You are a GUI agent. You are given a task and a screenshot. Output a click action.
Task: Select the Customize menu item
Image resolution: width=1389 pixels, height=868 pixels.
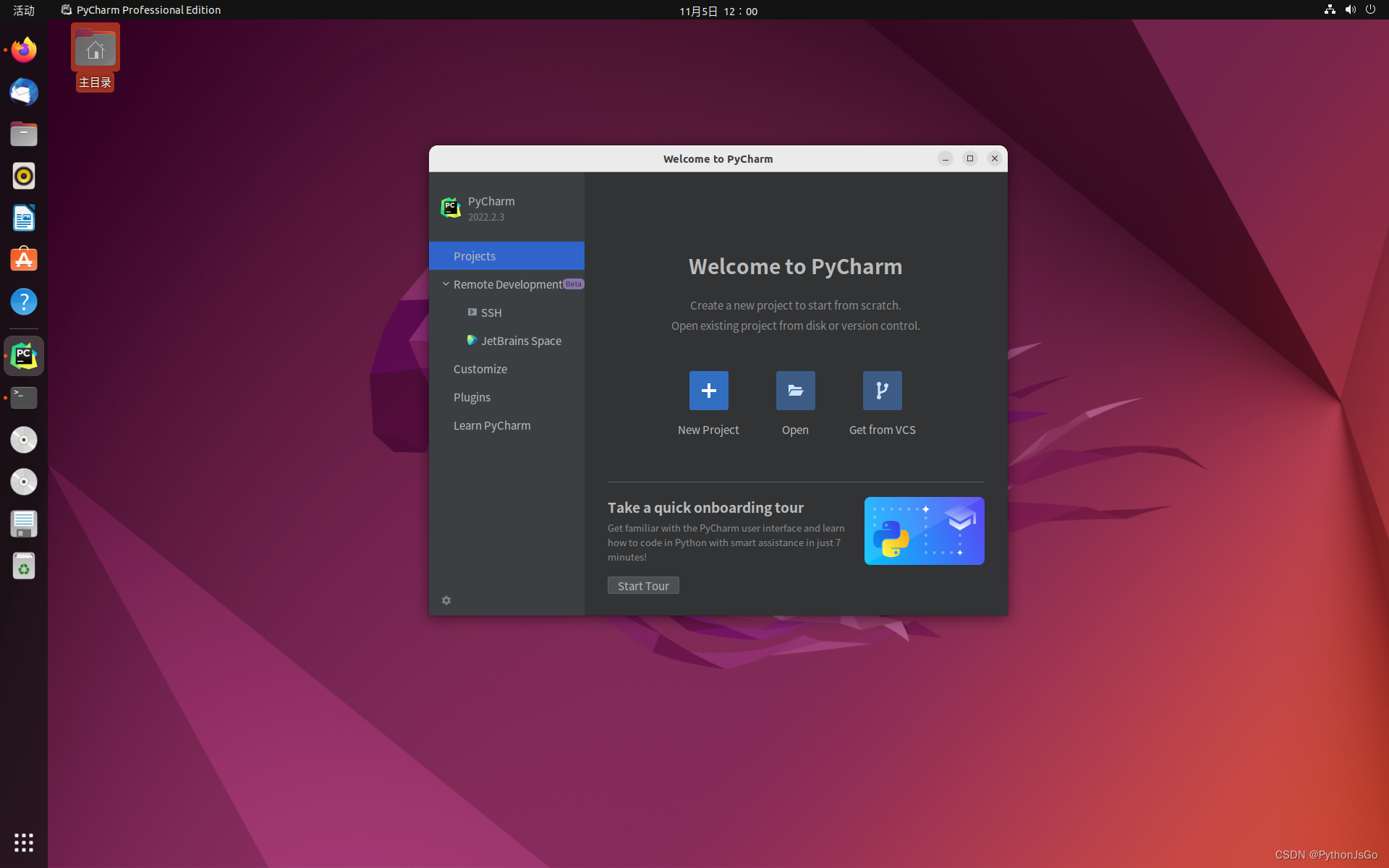click(x=480, y=368)
